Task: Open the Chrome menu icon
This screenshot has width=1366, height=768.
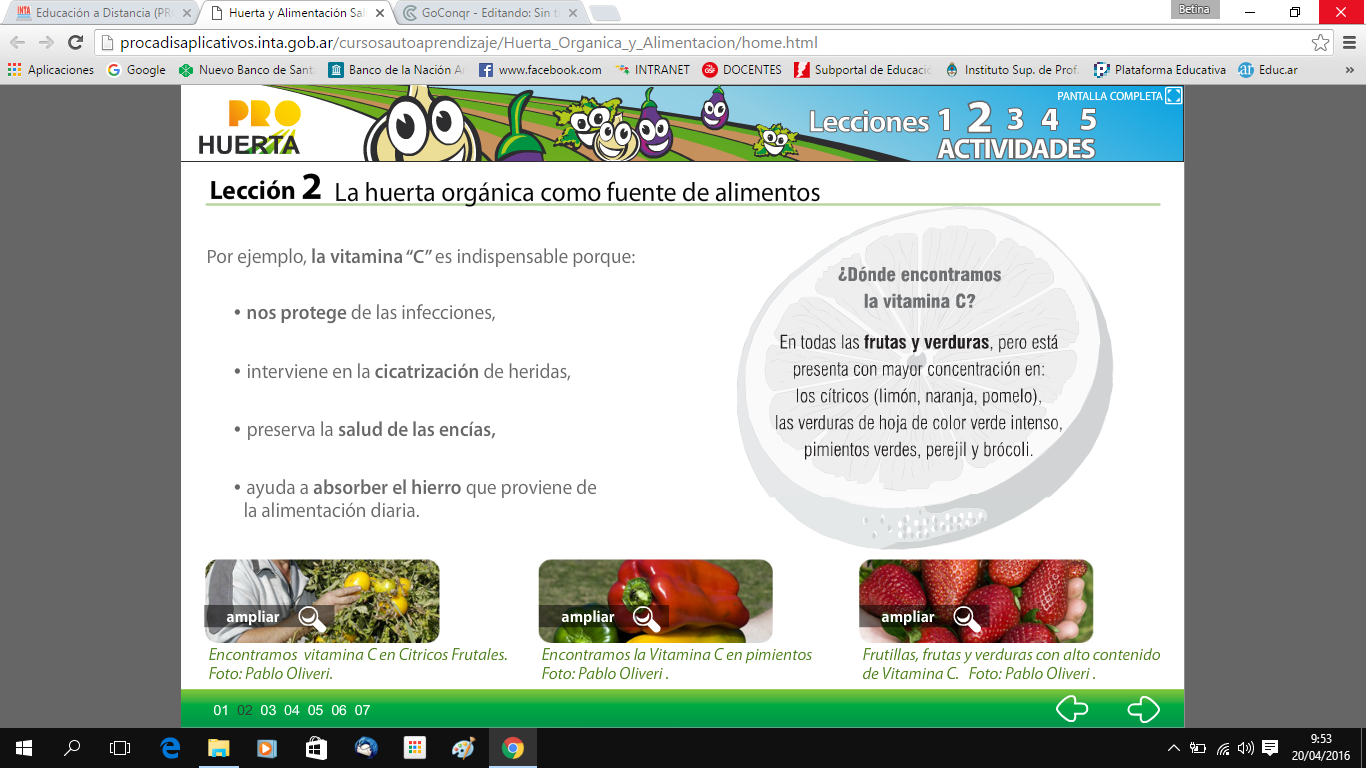Action: (1347, 43)
